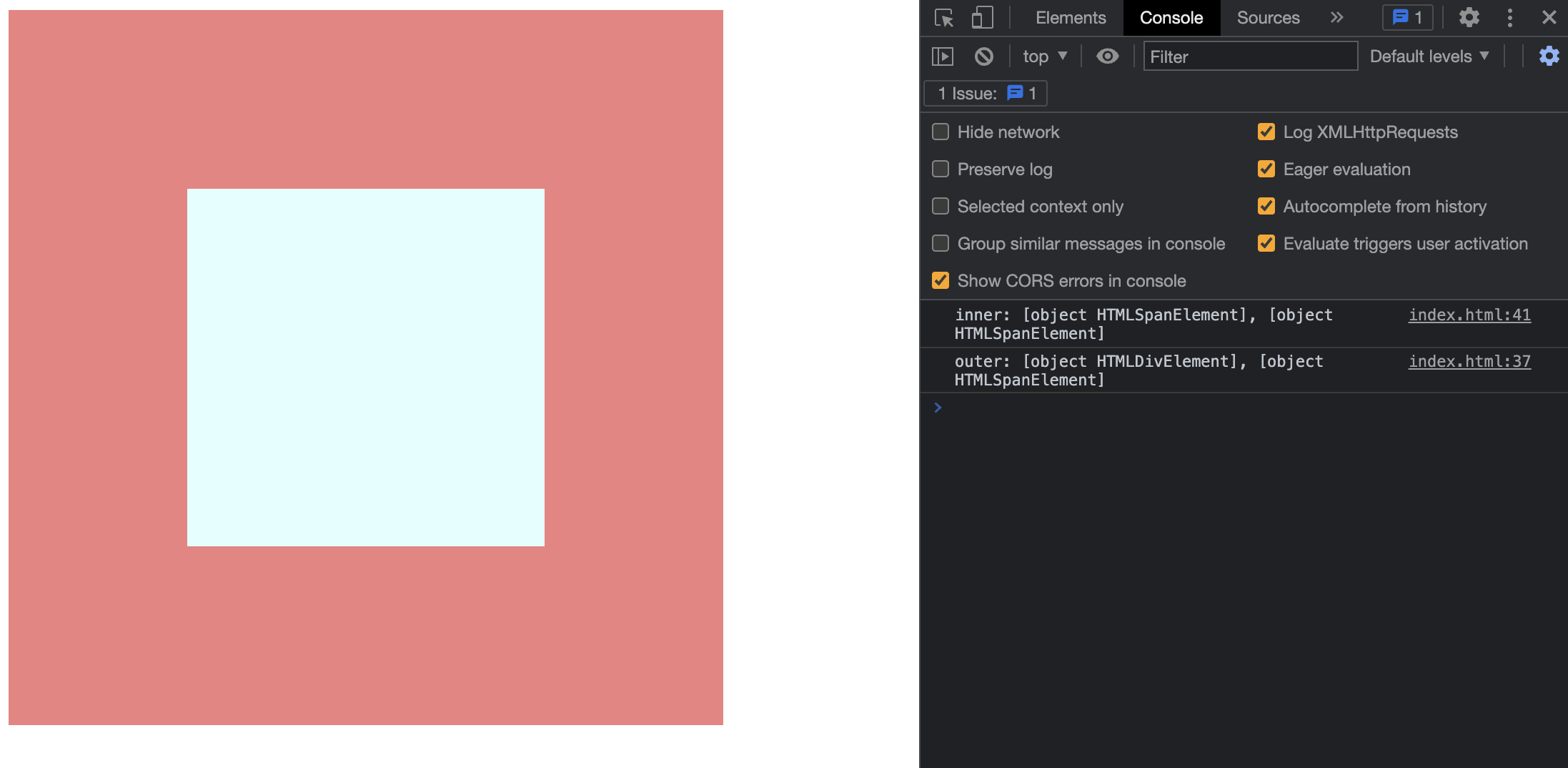This screenshot has height=768, width=1568.
Task: Toggle the device emulation toolbar
Action: [x=982, y=18]
